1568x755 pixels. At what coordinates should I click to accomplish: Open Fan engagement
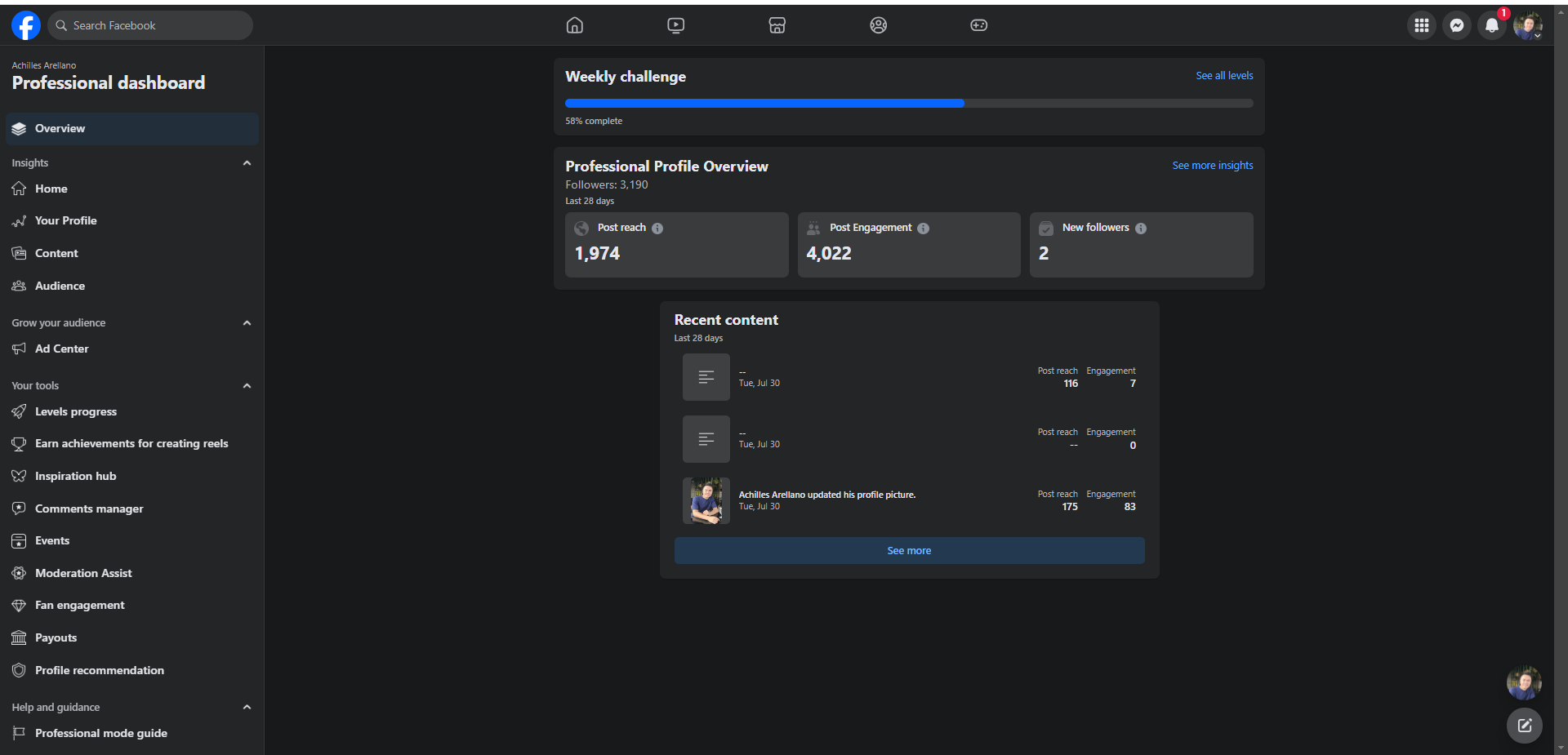click(132, 606)
